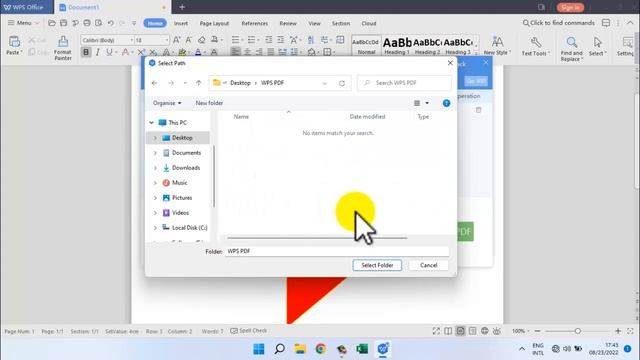The image size is (640, 360).
Task: Open the font name dropdown
Action: coord(131,40)
